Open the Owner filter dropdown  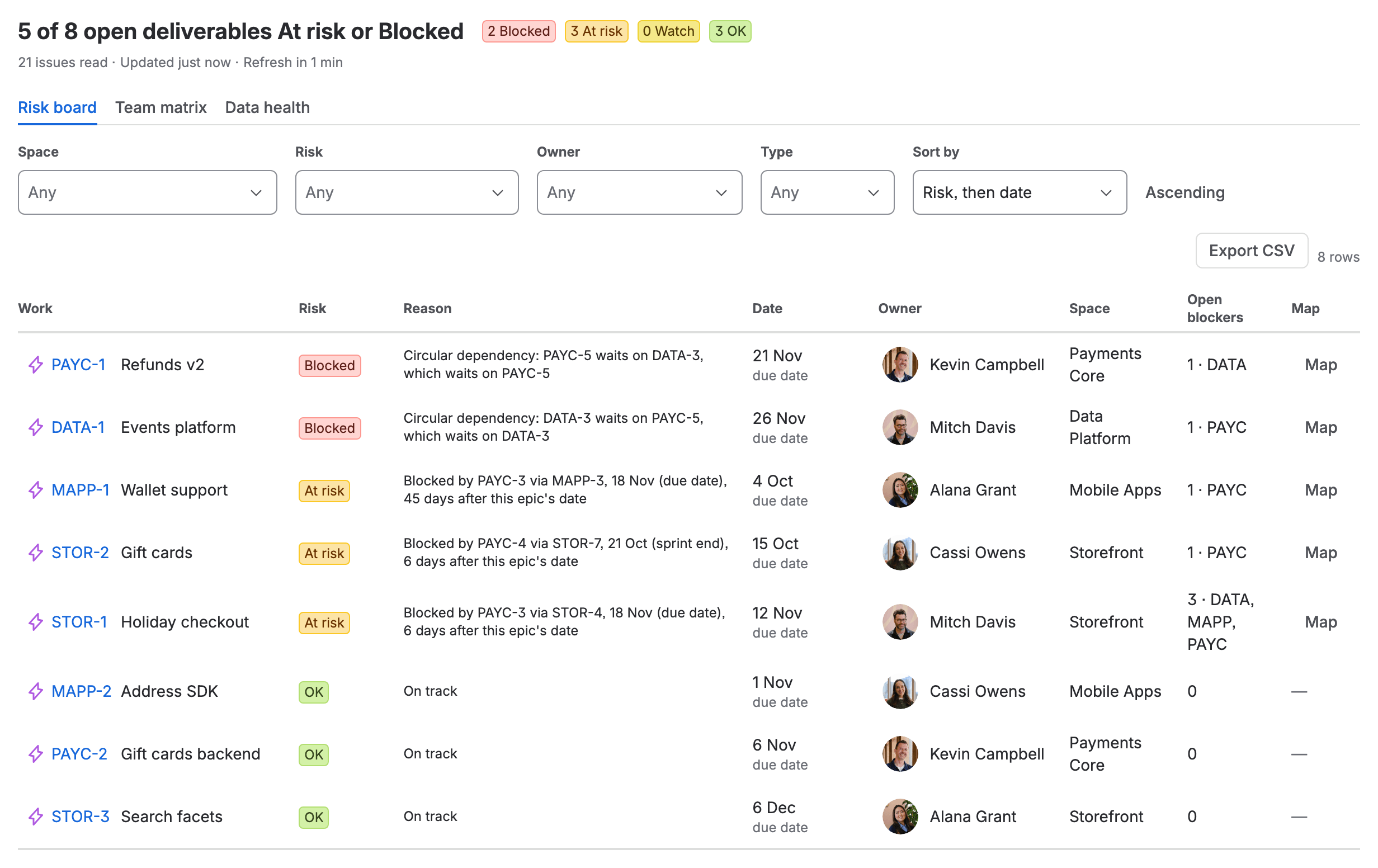click(x=639, y=192)
